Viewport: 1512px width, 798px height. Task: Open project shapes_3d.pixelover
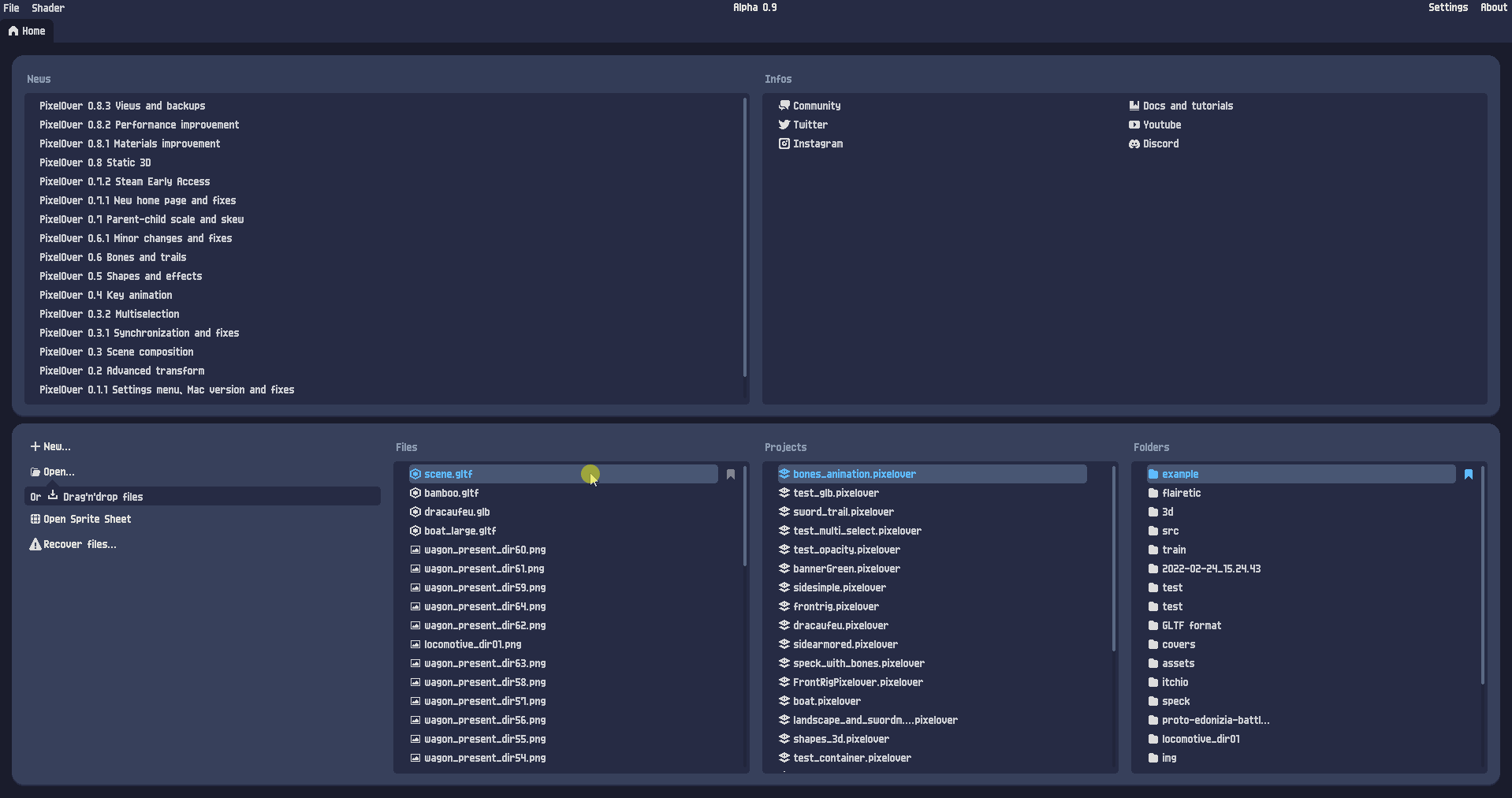(840, 739)
